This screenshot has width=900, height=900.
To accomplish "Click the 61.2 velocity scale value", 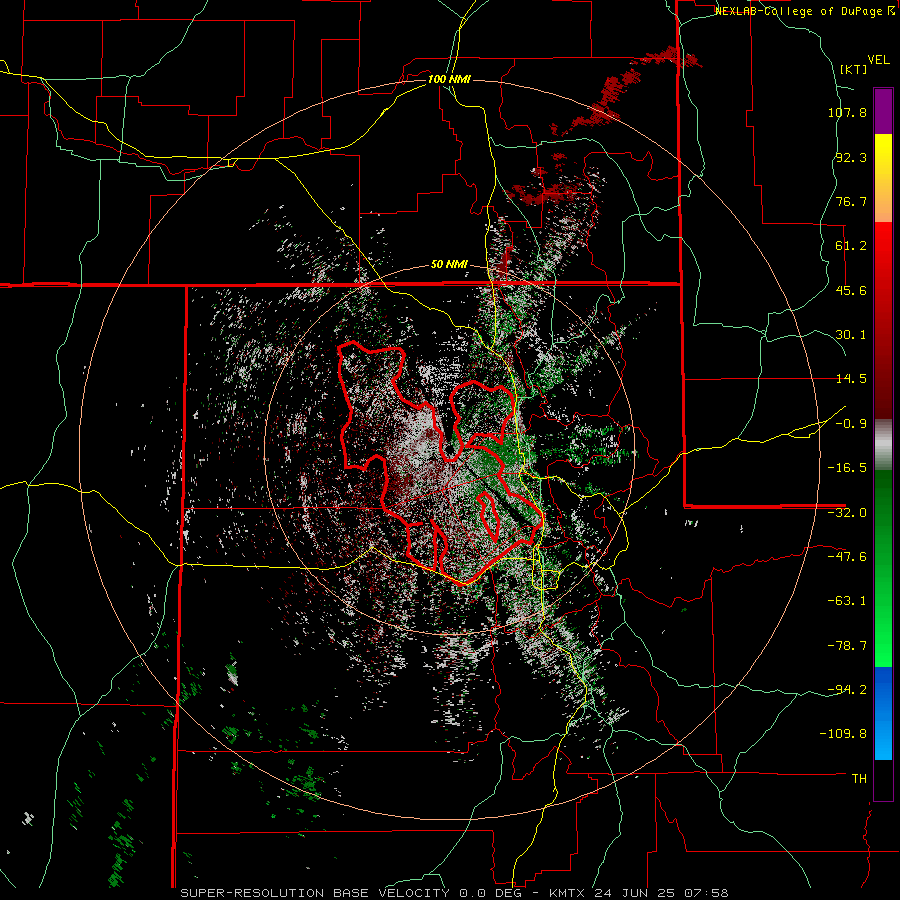I will (851, 246).
